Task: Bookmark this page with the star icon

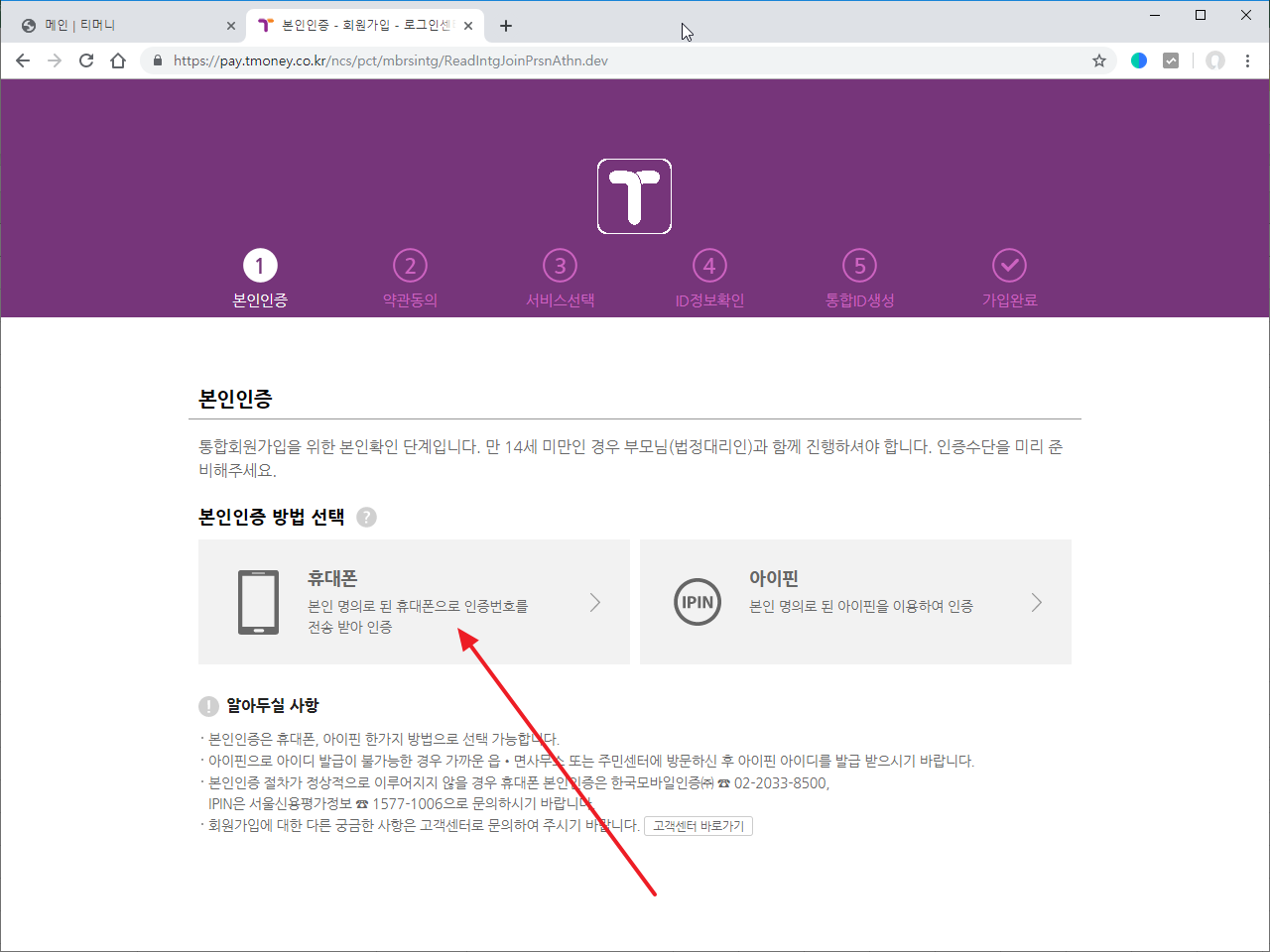Action: point(1099,60)
